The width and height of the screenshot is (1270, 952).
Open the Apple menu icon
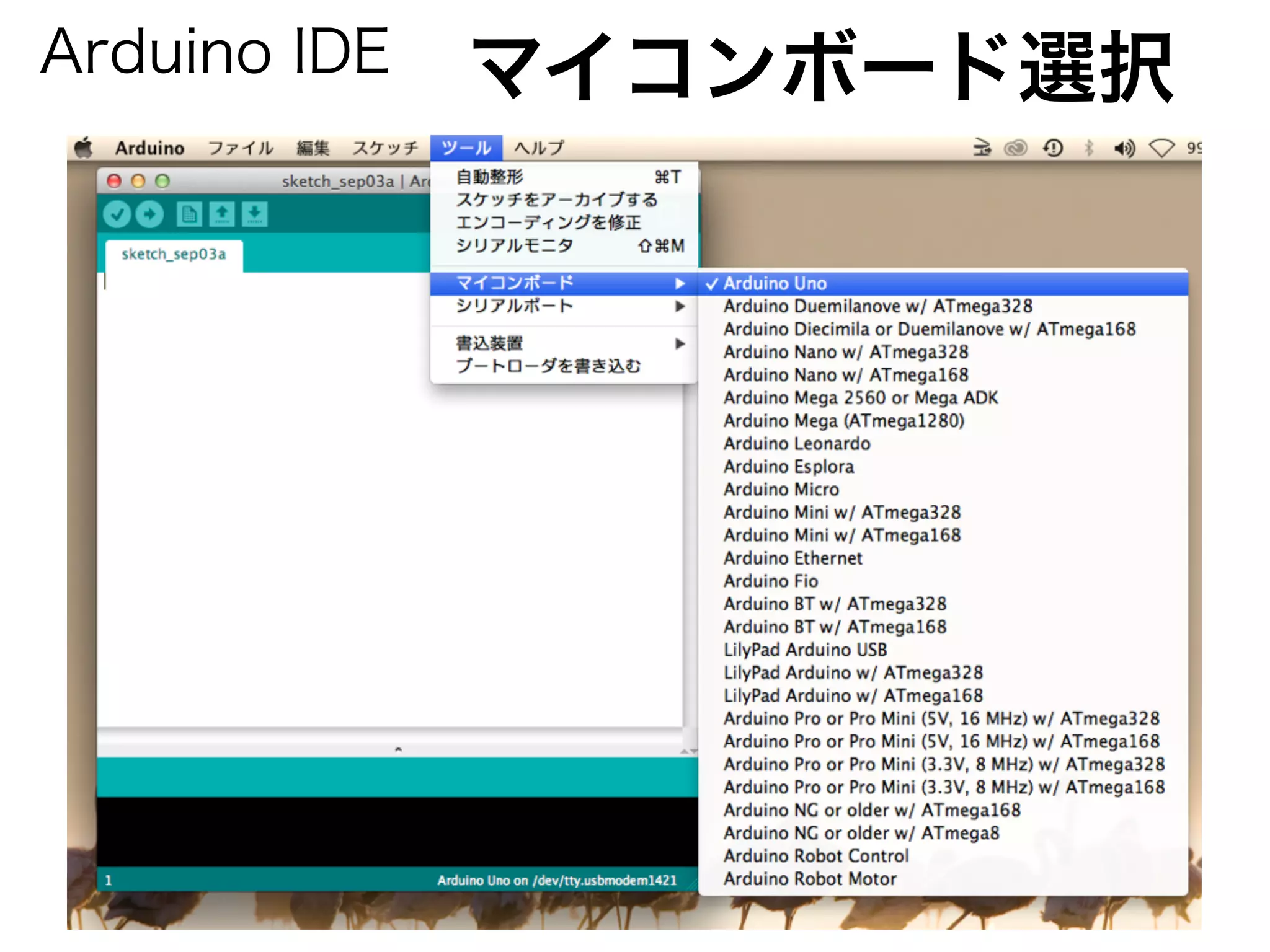(x=84, y=148)
